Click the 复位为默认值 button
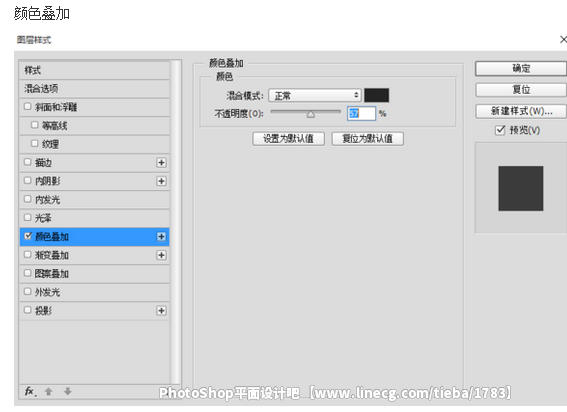 tap(367, 139)
